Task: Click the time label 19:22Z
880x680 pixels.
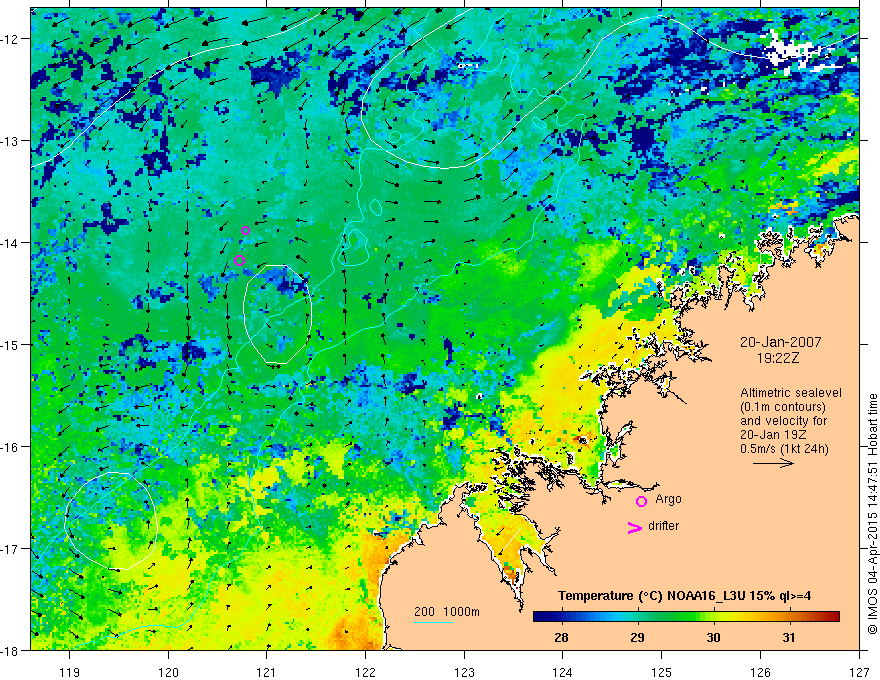Action: (x=777, y=358)
